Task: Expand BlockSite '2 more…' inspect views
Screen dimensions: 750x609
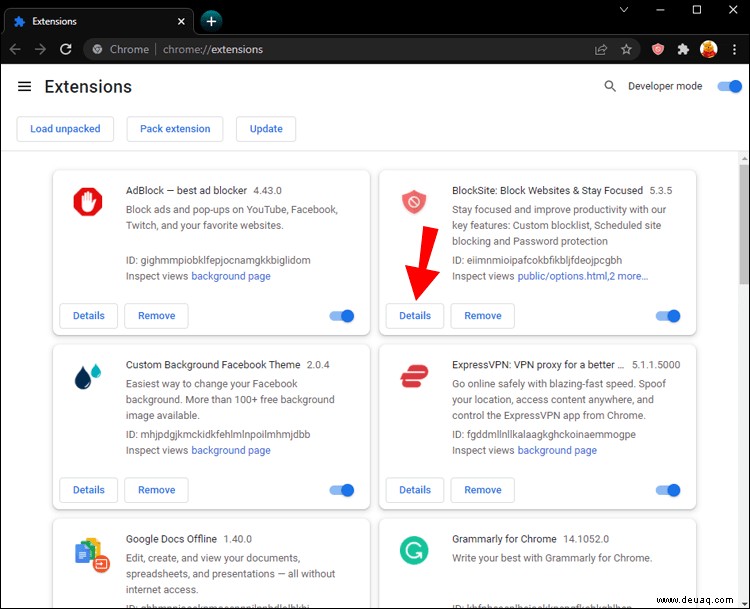Action: coord(629,276)
